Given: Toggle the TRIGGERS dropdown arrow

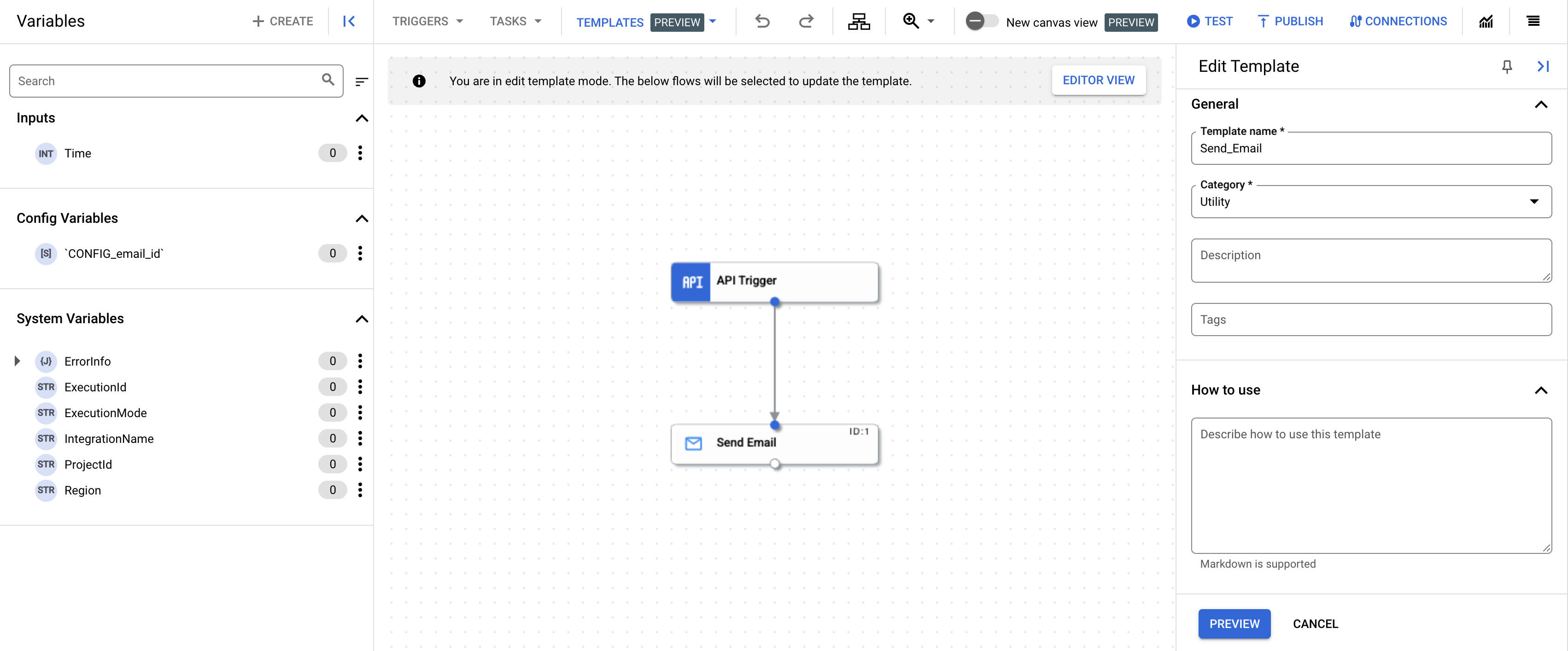Looking at the screenshot, I should 459,21.
